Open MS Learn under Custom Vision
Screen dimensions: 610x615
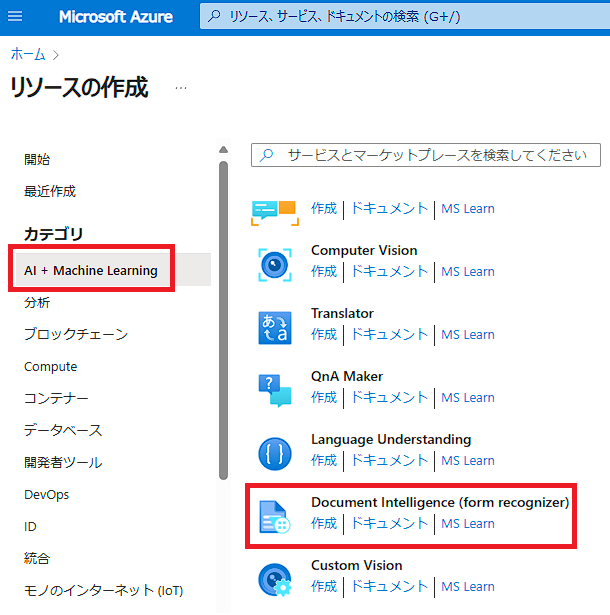coord(468,587)
